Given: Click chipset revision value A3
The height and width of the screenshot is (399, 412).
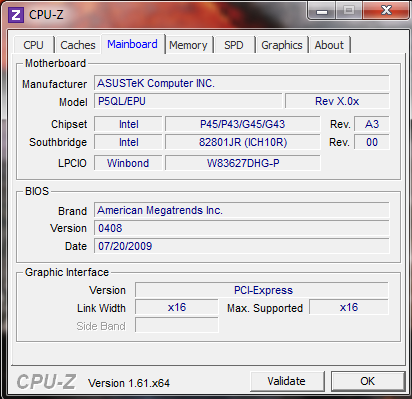Looking at the screenshot, I should [x=372, y=124].
